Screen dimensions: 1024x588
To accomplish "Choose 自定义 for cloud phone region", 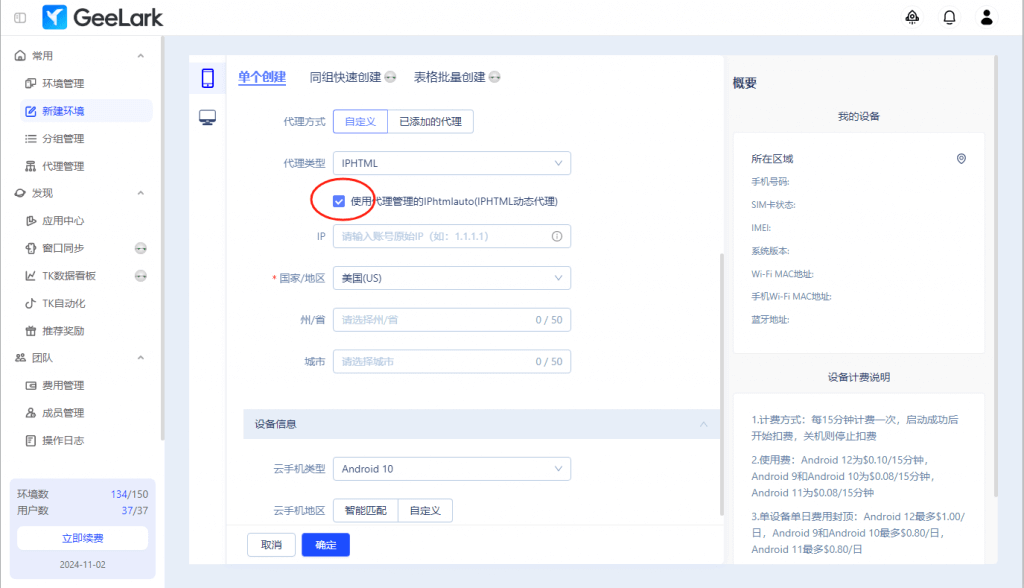I will tap(425, 510).
